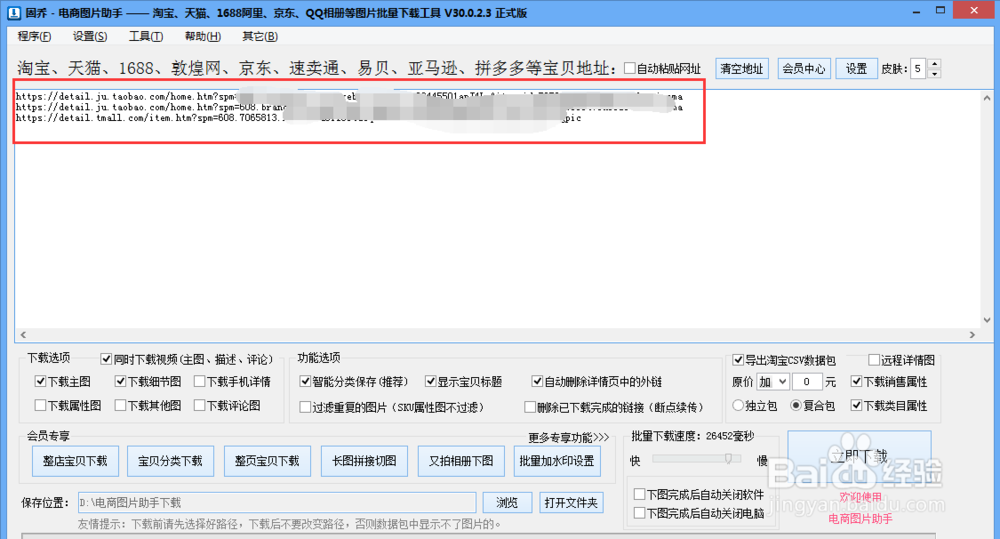This screenshot has width=1000, height=539.
Task: Open the 设置(S) menu
Action: coord(90,36)
